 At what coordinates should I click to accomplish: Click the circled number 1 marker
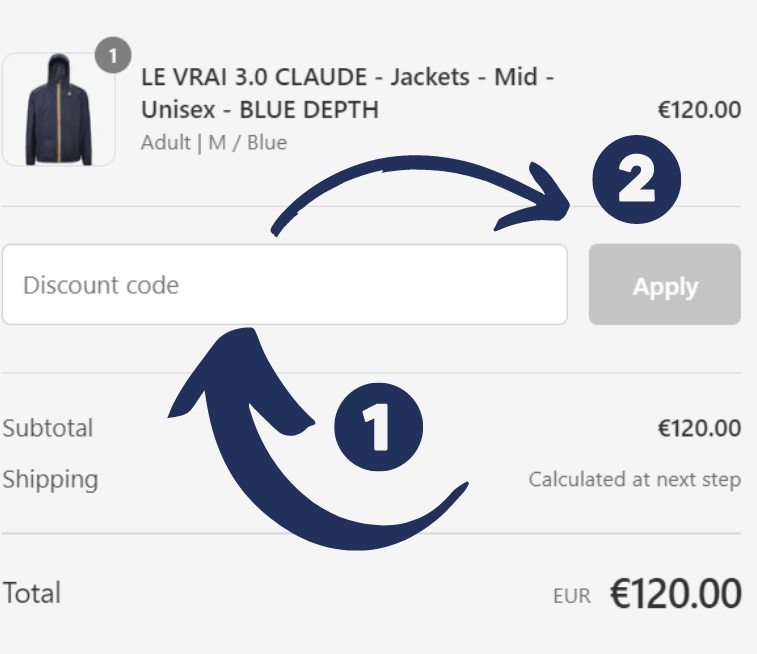pyautogui.click(x=378, y=427)
